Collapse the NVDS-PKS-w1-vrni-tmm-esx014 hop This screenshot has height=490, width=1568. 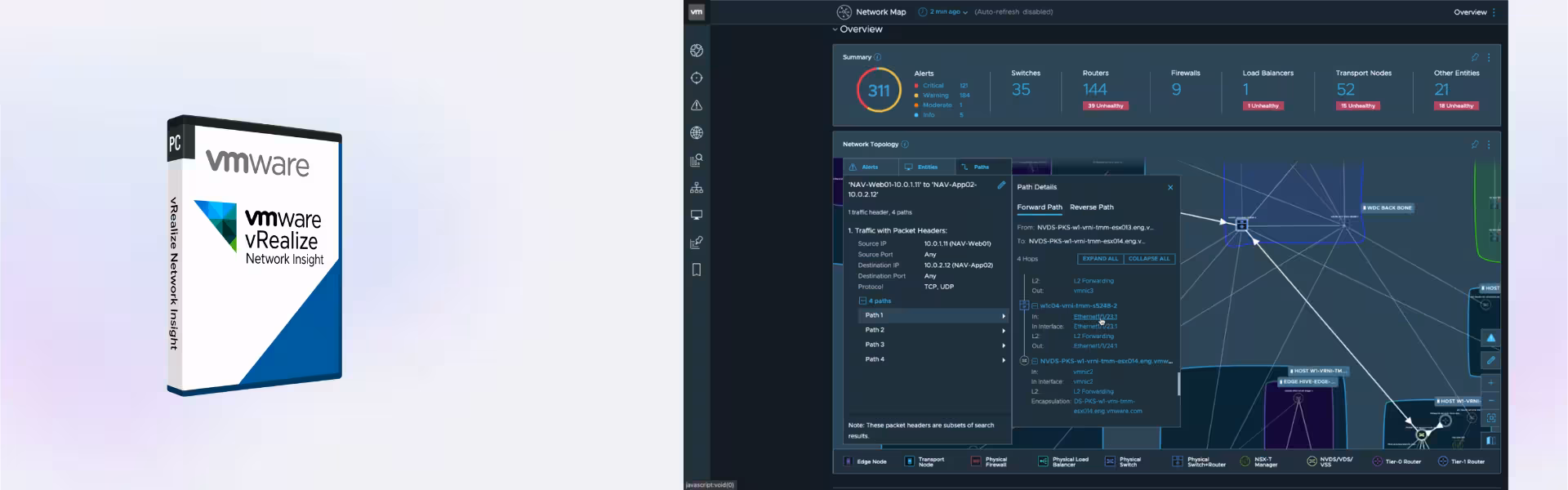point(1035,361)
